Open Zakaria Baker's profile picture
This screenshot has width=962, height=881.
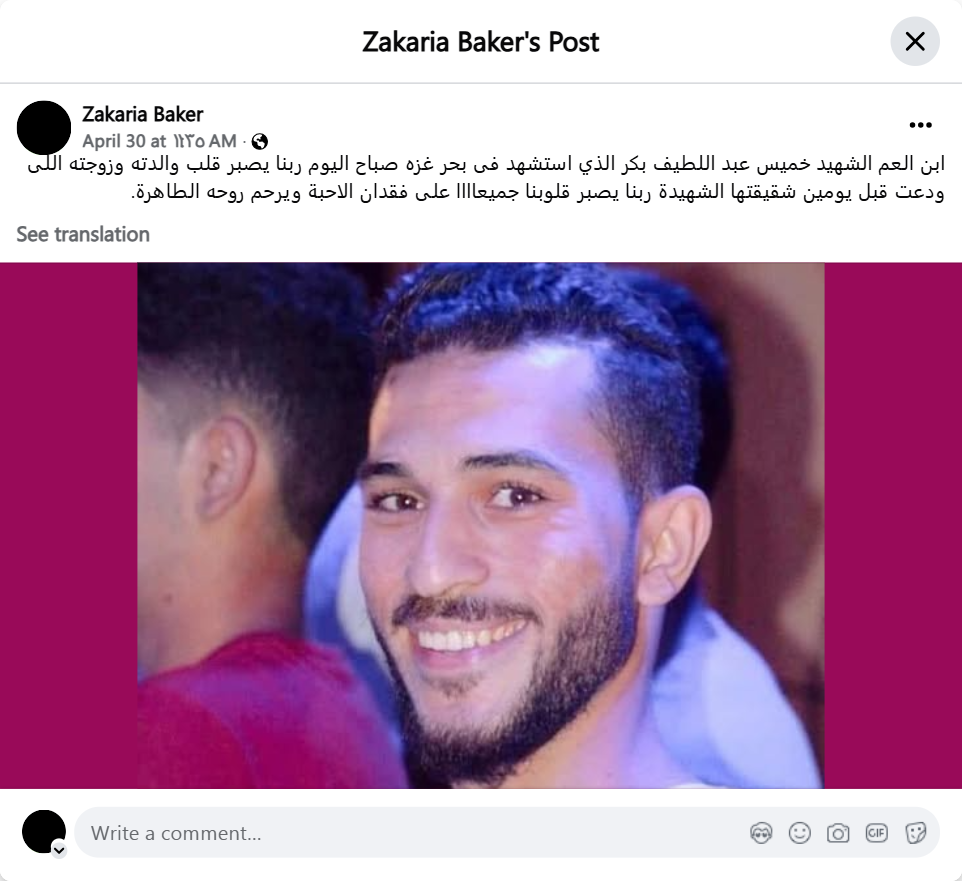(44, 128)
